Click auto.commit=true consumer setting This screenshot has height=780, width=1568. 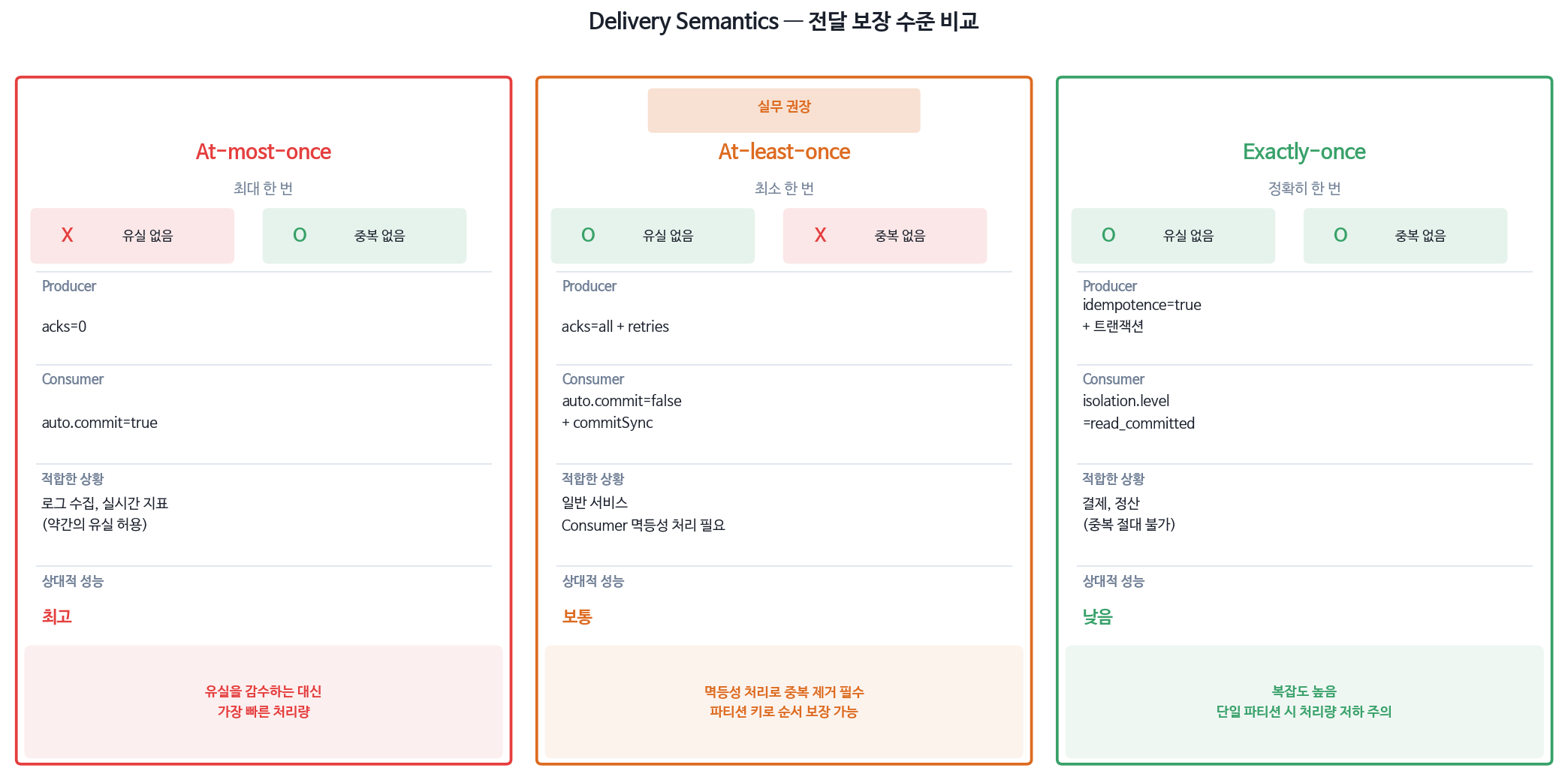(x=99, y=423)
